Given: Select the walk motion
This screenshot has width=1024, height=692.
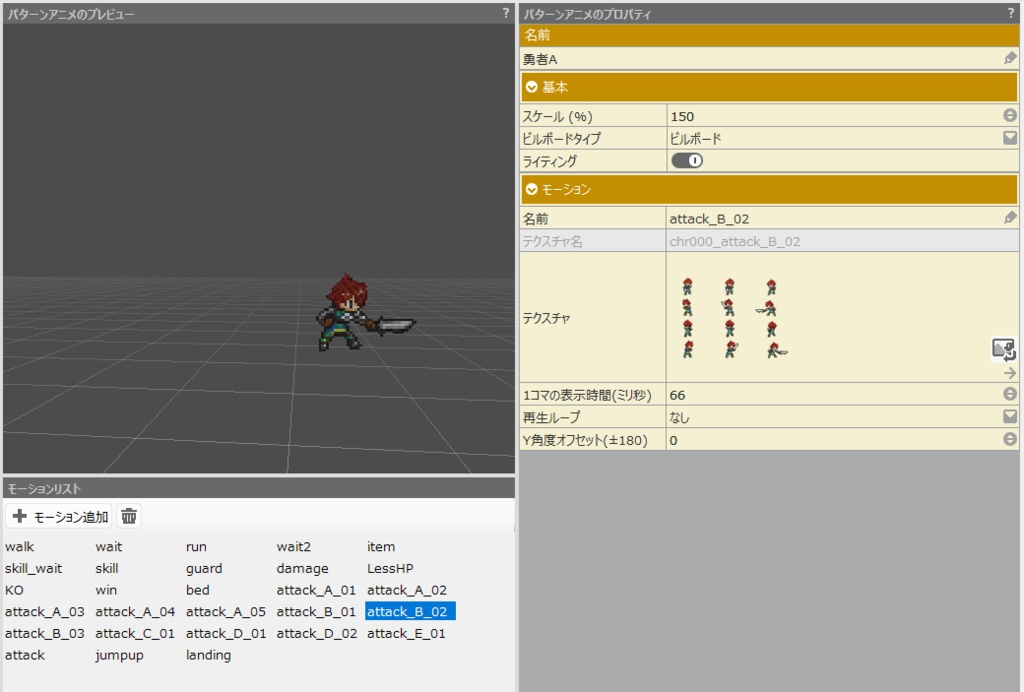Looking at the screenshot, I should [x=20, y=546].
